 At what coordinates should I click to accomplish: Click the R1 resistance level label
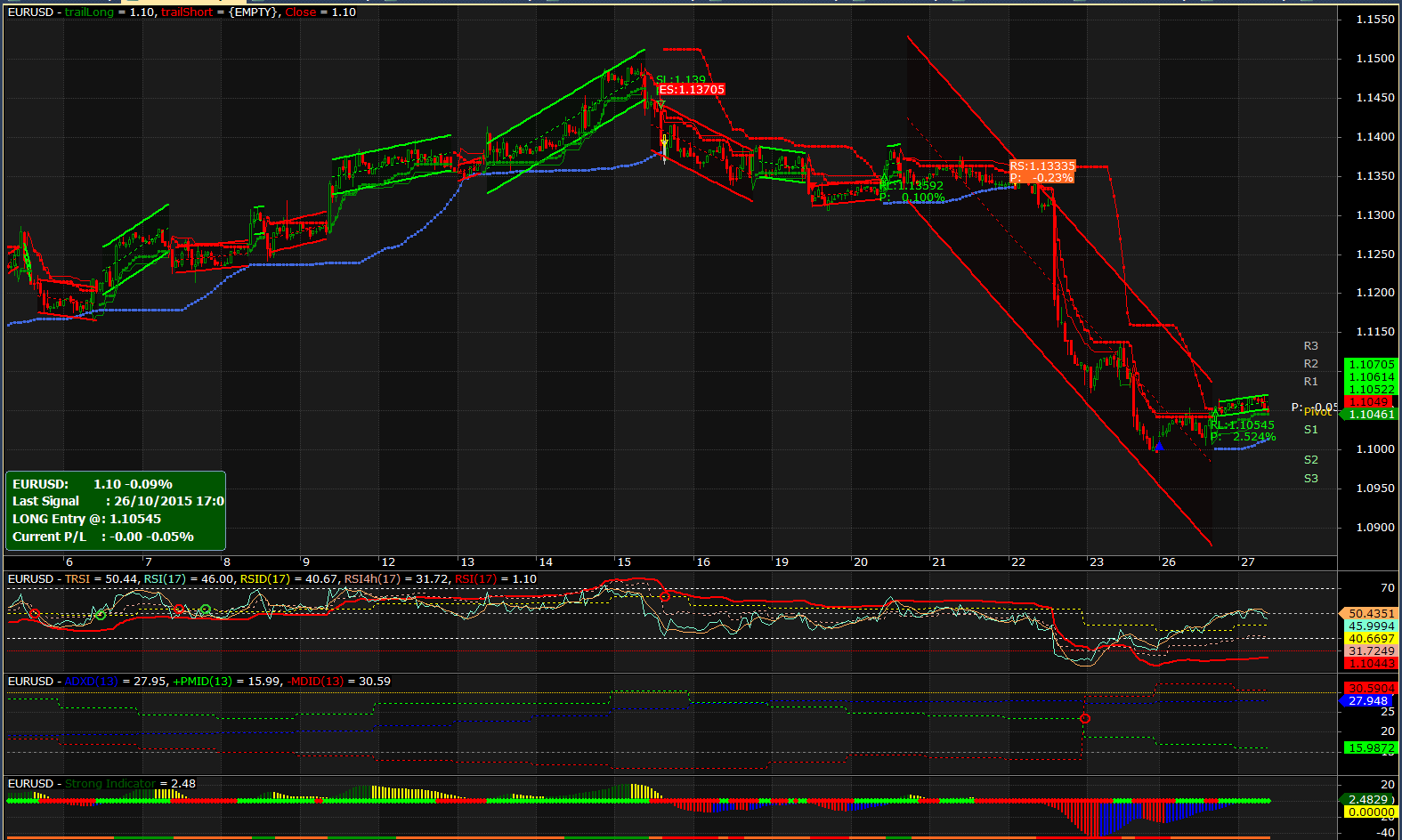coord(1311,382)
